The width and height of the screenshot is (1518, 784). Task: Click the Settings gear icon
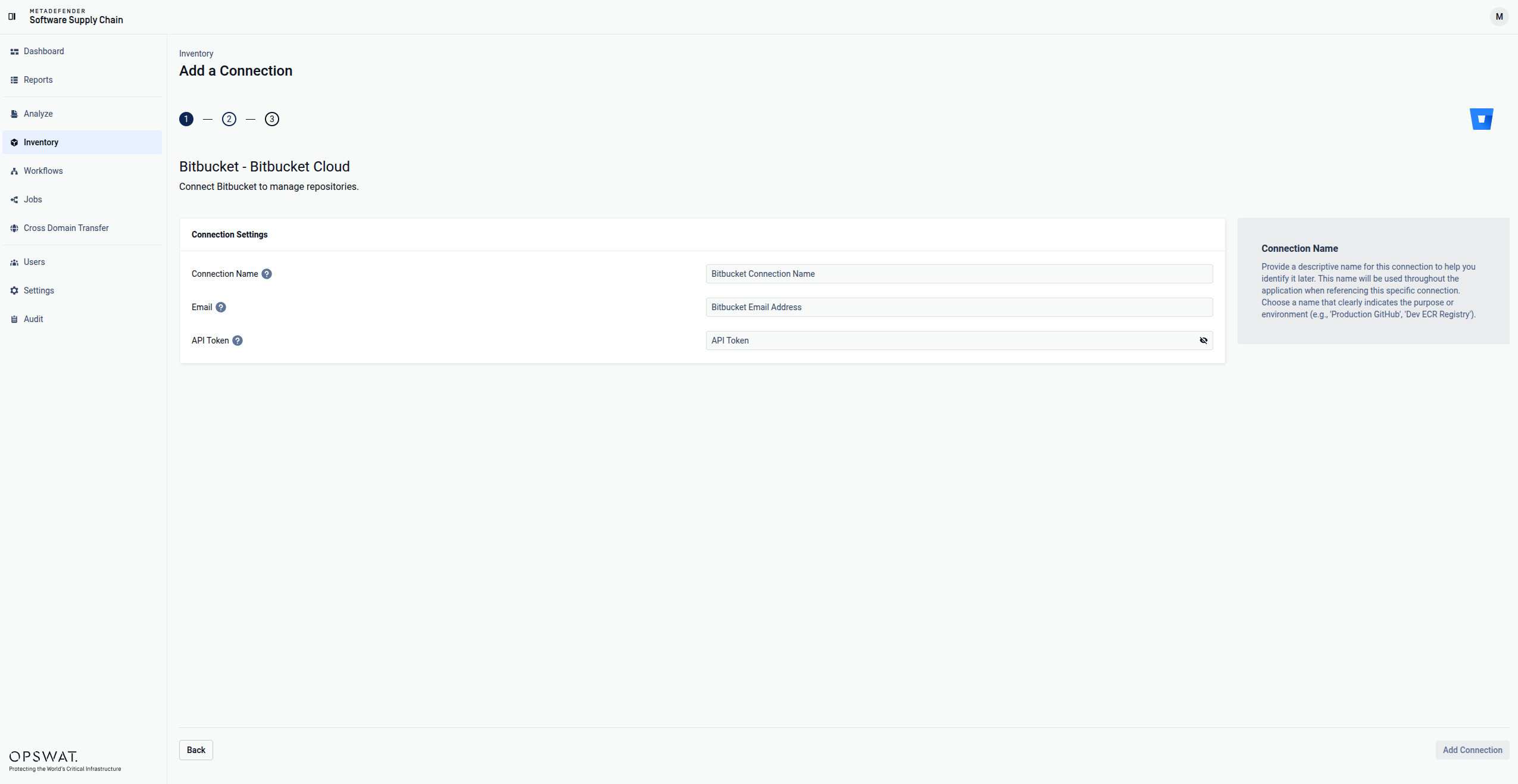coord(14,291)
